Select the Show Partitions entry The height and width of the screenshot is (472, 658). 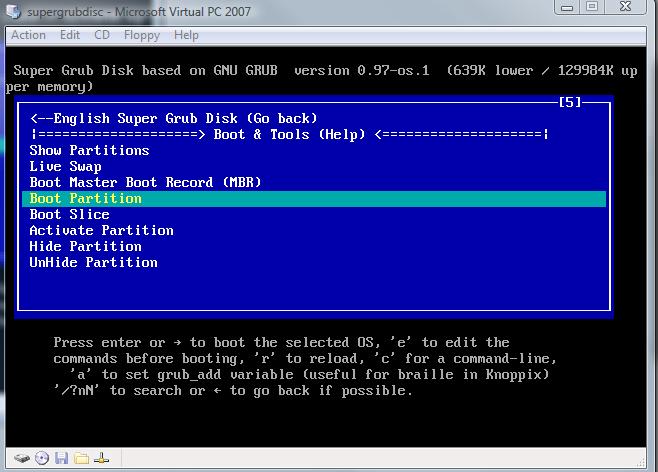pyautogui.click(x=314, y=150)
